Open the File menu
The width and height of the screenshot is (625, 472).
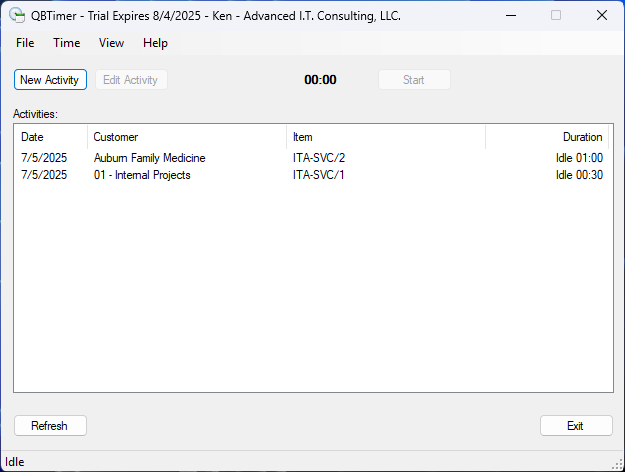pos(25,43)
